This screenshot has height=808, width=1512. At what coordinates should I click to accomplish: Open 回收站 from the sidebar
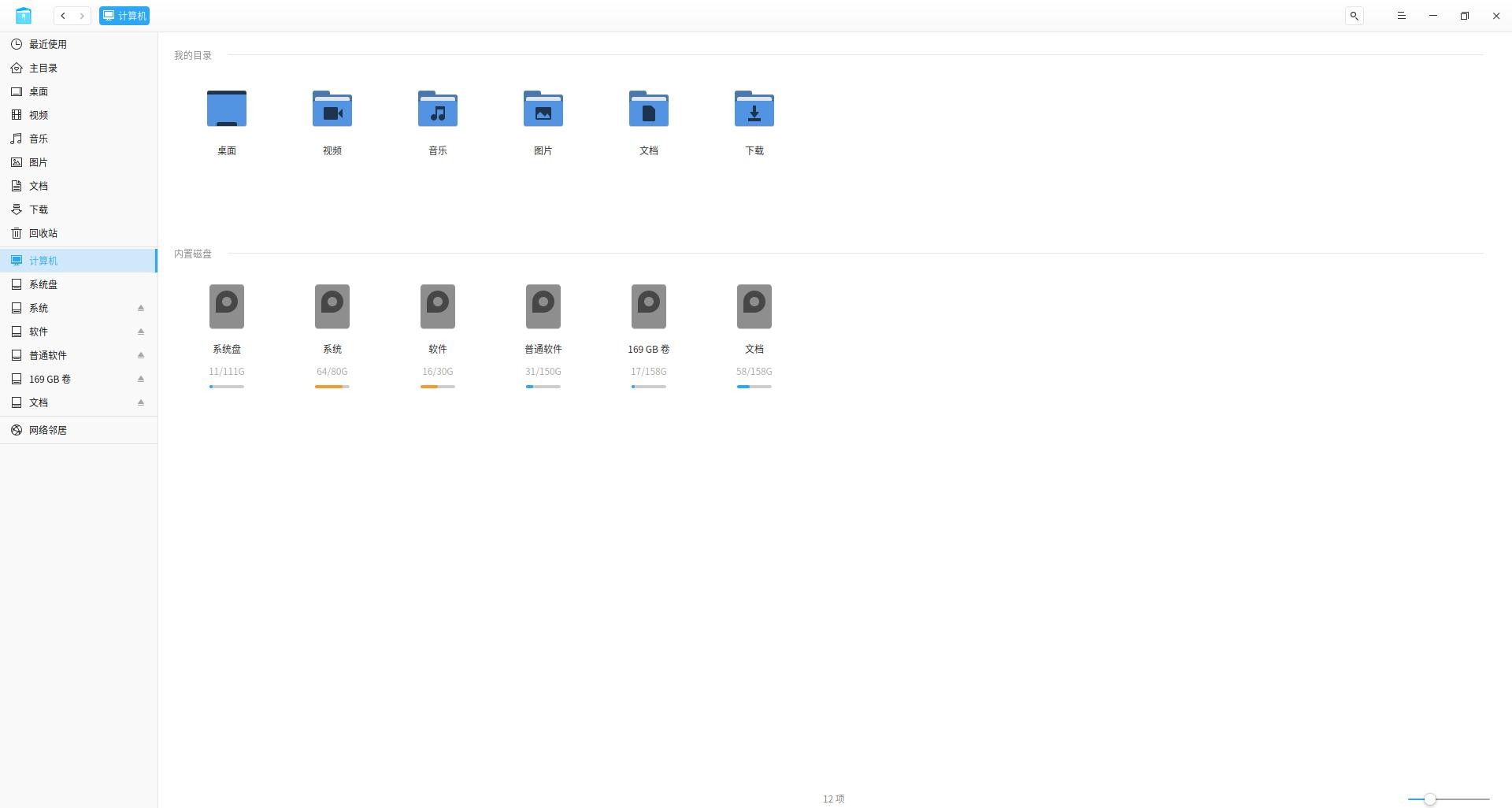point(43,233)
